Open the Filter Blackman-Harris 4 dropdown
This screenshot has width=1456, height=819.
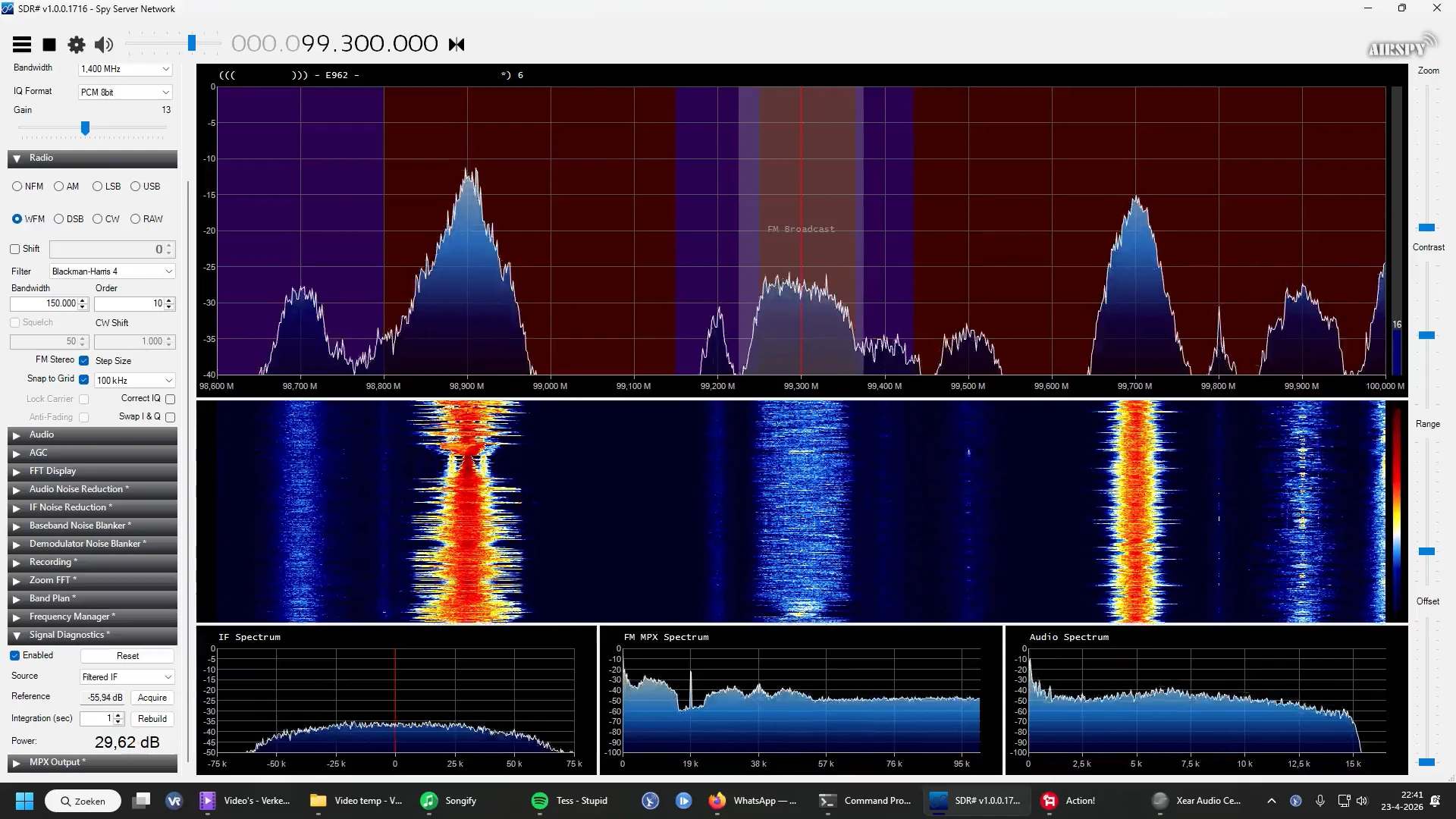pyautogui.click(x=112, y=271)
